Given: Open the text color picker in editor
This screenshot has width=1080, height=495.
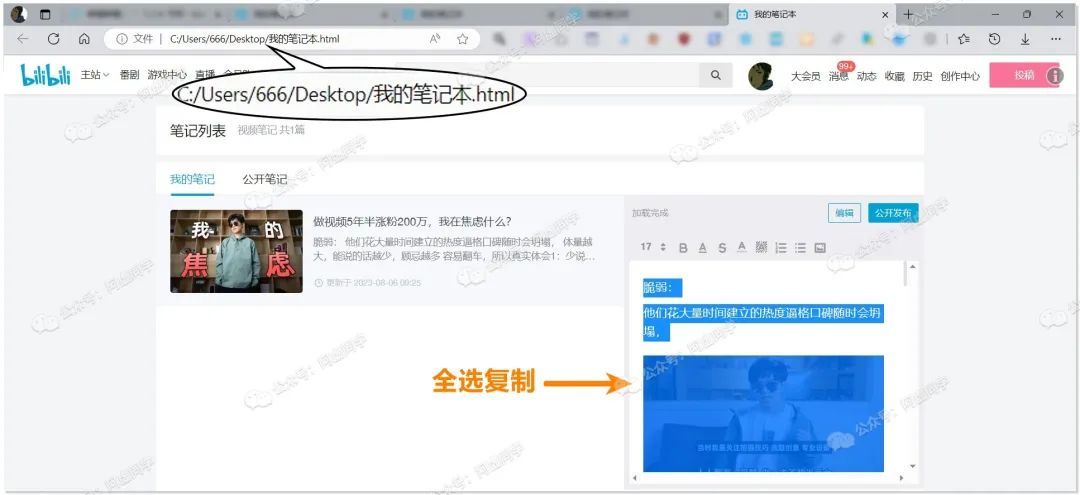Looking at the screenshot, I should pyautogui.click(x=742, y=247).
